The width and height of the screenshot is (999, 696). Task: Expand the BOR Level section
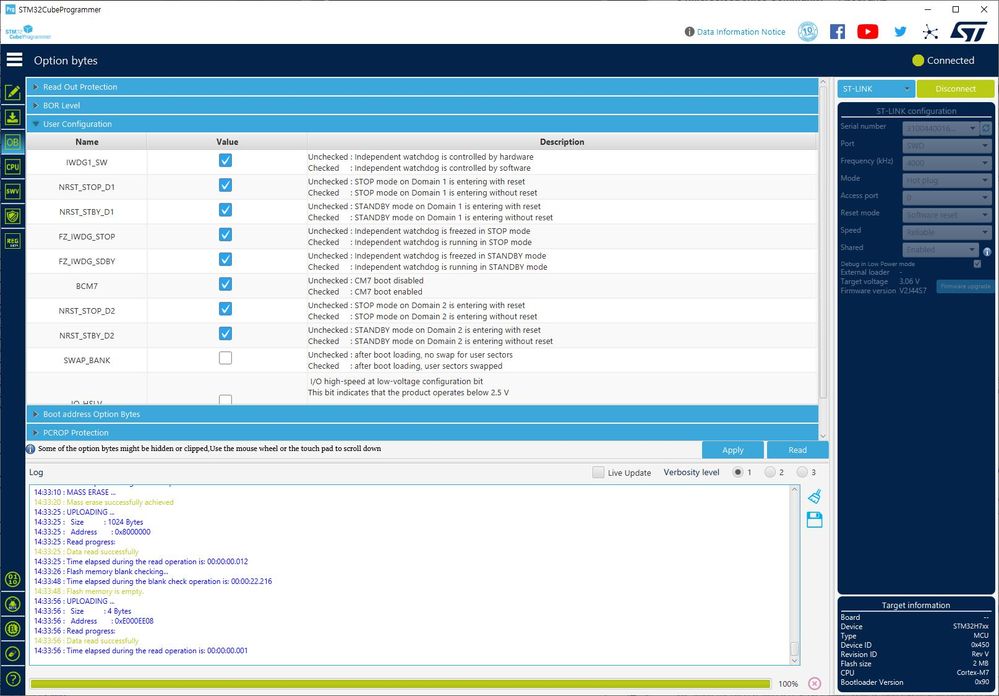click(x=422, y=105)
